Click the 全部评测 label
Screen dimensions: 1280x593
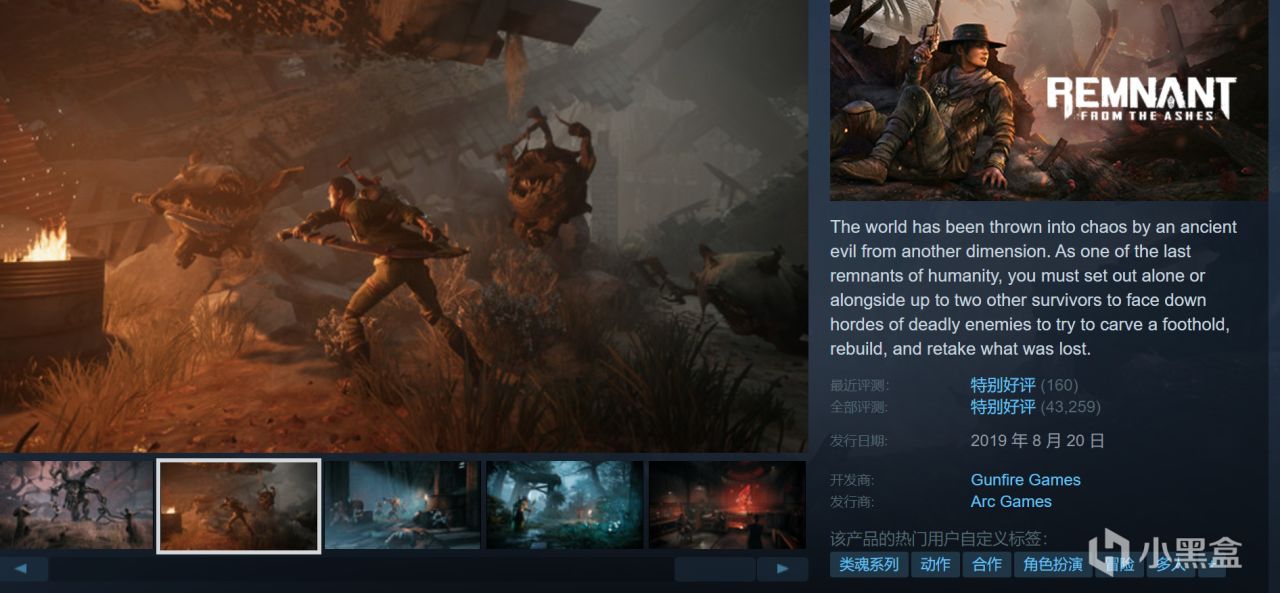coord(859,407)
